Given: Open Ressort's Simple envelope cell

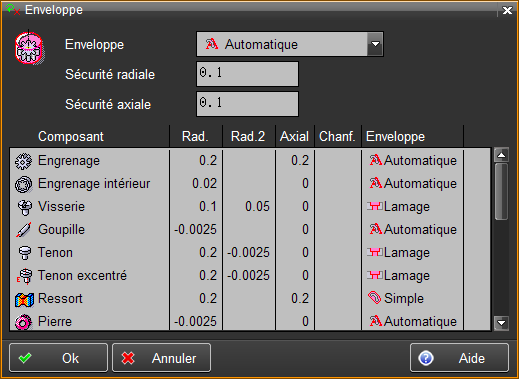Looking at the screenshot, I should 412,298.
